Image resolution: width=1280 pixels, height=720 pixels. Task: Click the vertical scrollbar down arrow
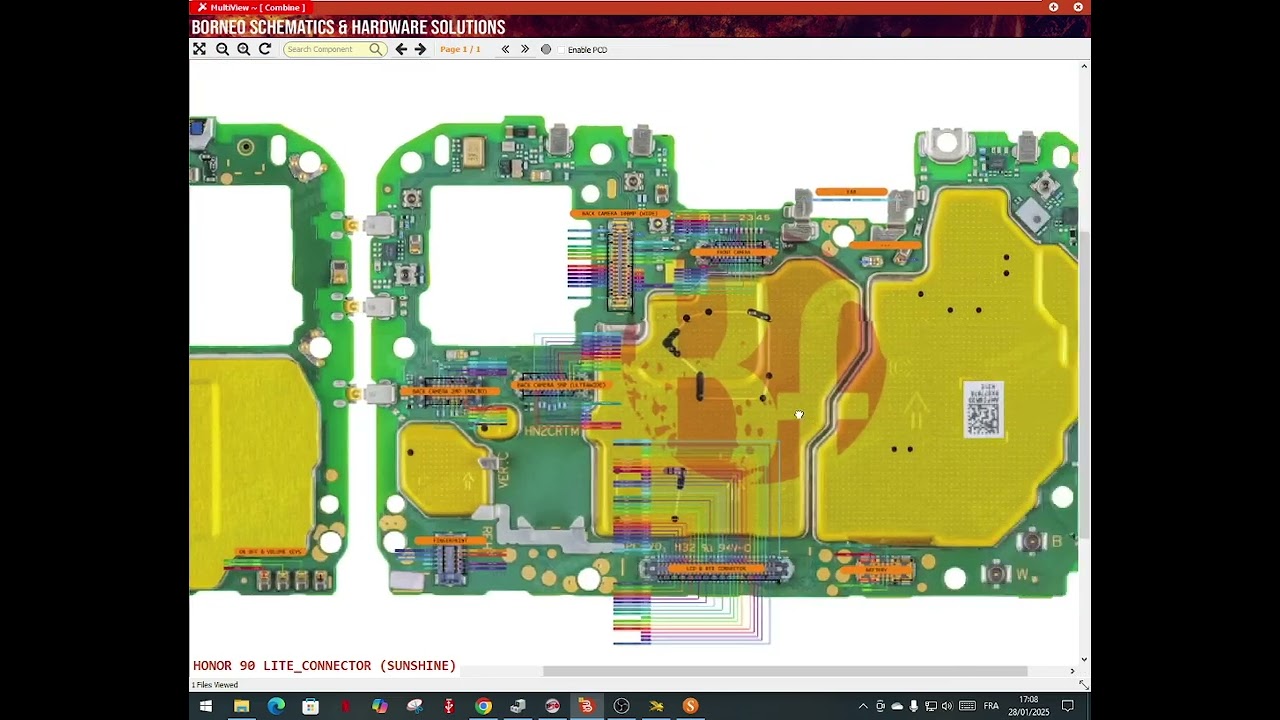(1084, 660)
